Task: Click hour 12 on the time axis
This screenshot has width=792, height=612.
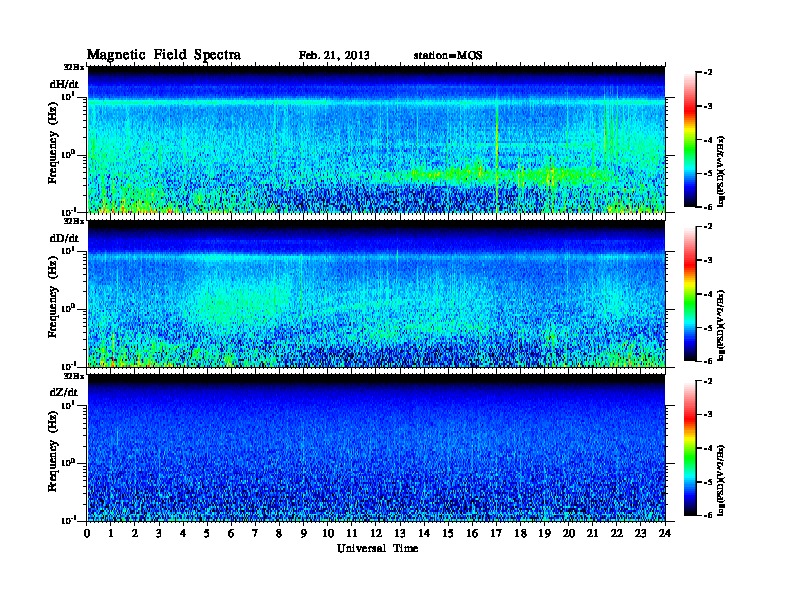Action: (x=376, y=533)
